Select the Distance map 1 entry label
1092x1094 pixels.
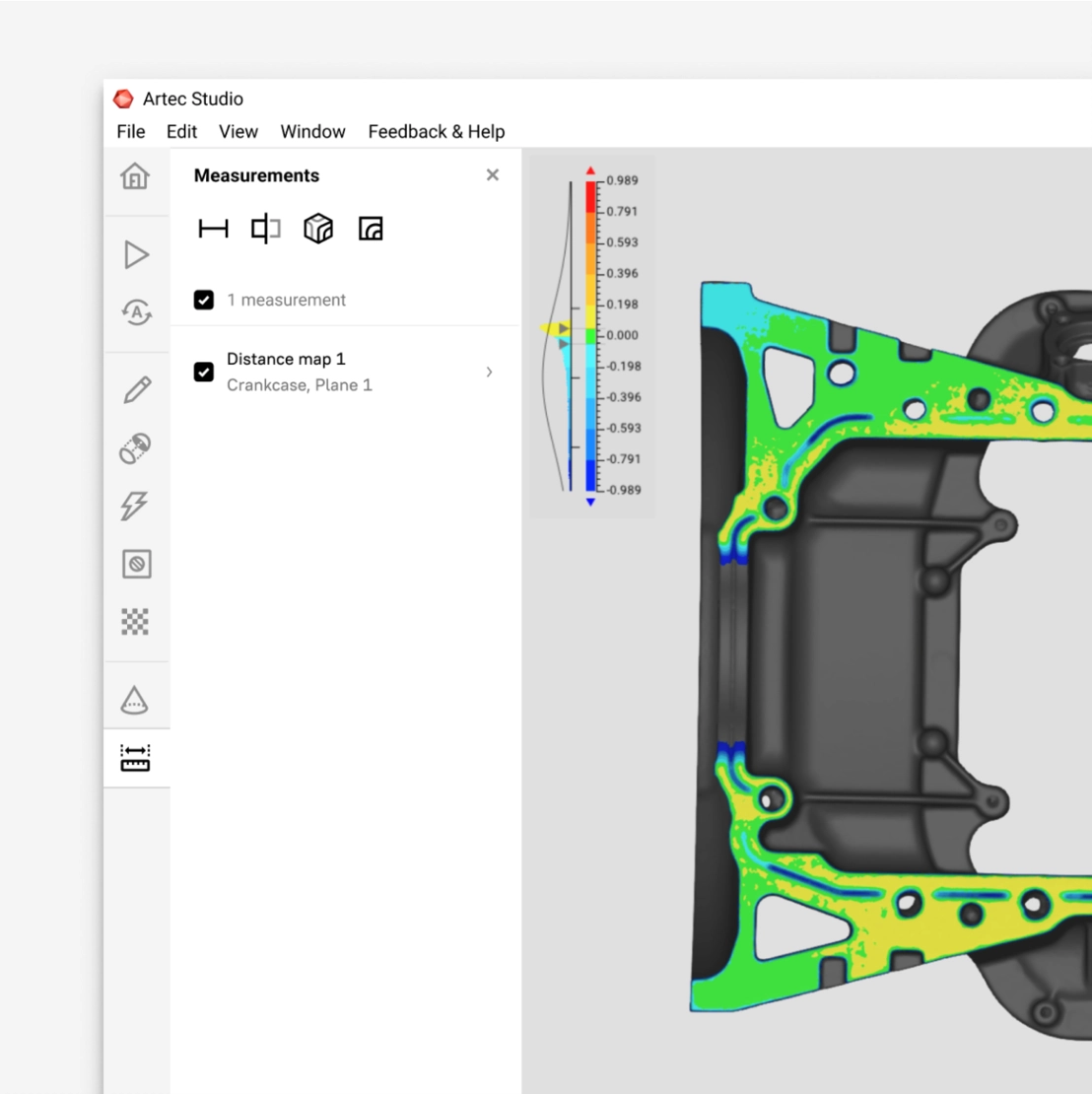(x=286, y=360)
